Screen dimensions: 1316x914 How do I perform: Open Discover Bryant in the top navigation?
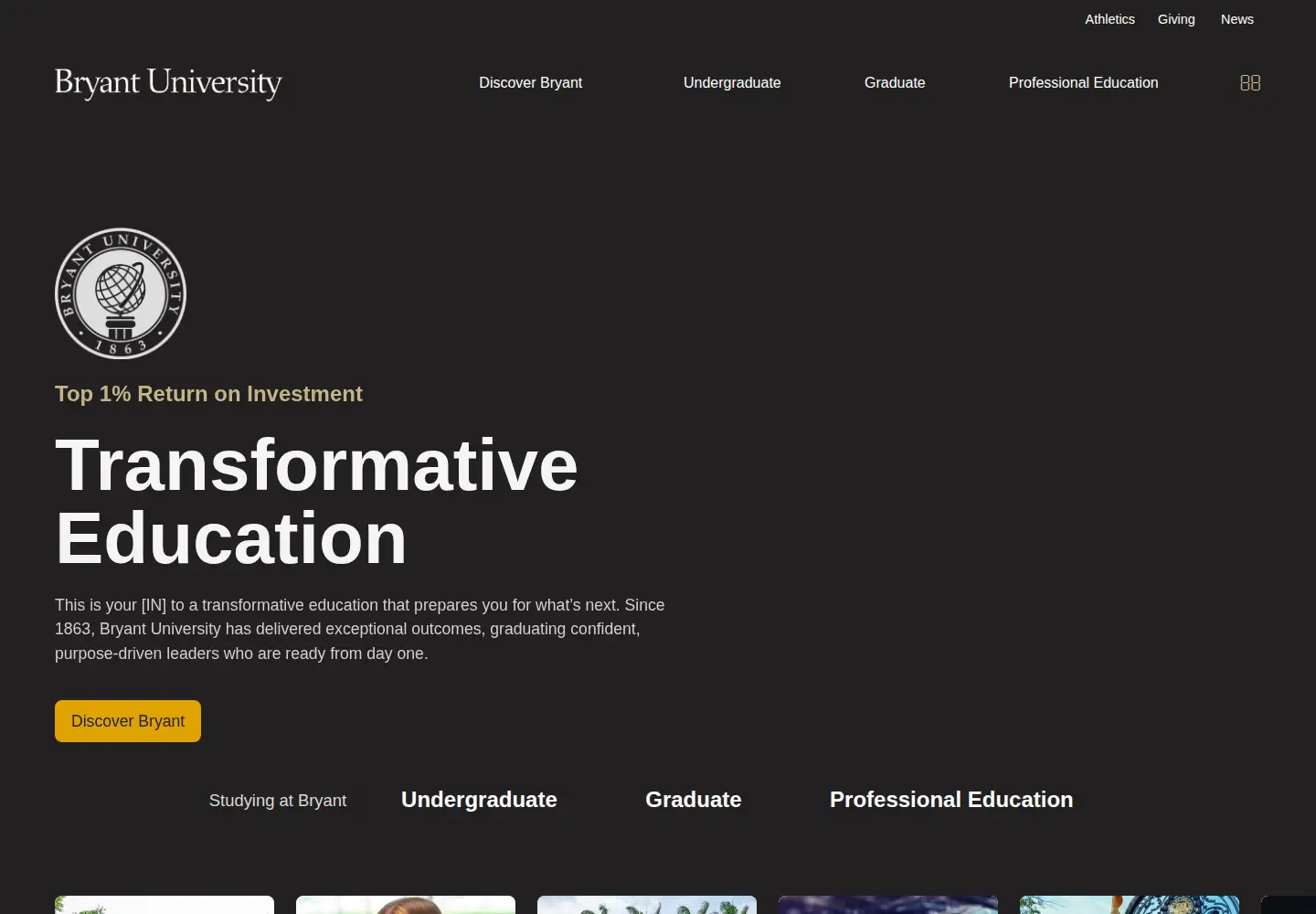pos(530,82)
